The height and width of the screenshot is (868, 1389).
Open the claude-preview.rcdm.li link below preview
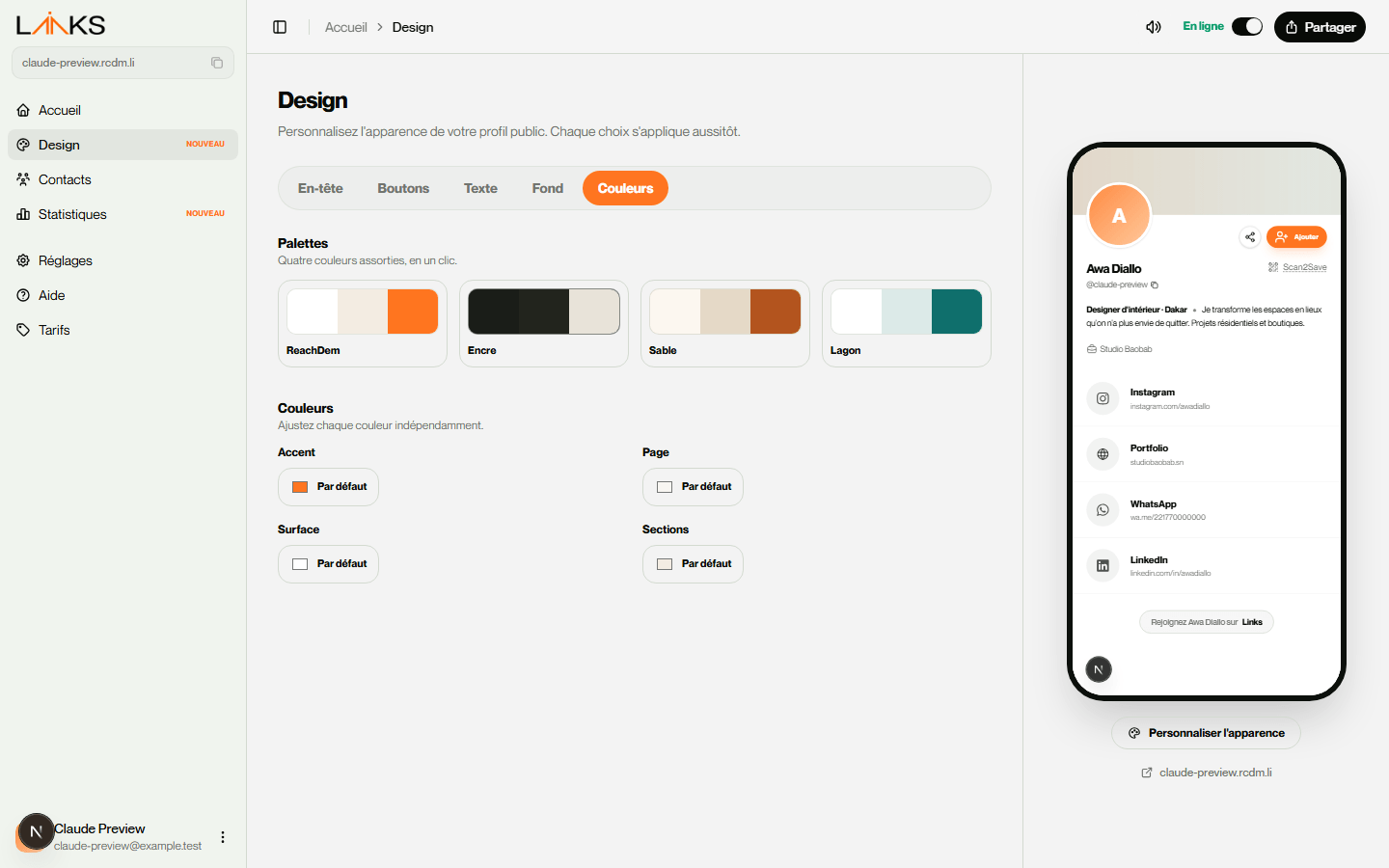pyautogui.click(x=1206, y=773)
